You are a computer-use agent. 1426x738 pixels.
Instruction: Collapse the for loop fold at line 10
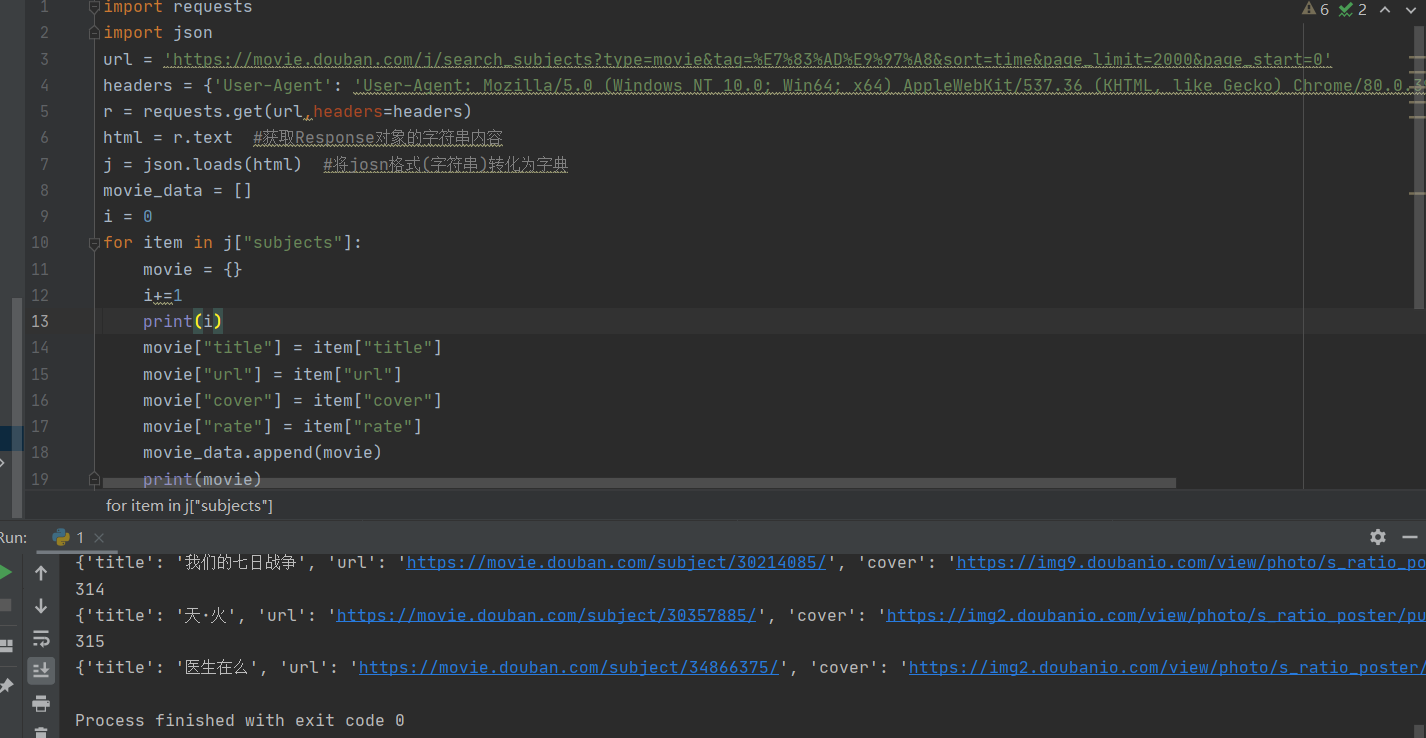pos(94,242)
